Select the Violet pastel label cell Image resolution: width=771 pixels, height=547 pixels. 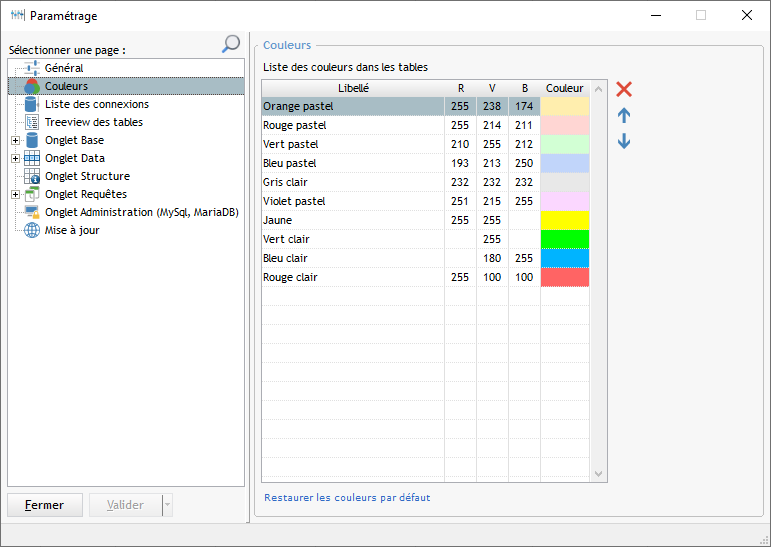(x=353, y=201)
